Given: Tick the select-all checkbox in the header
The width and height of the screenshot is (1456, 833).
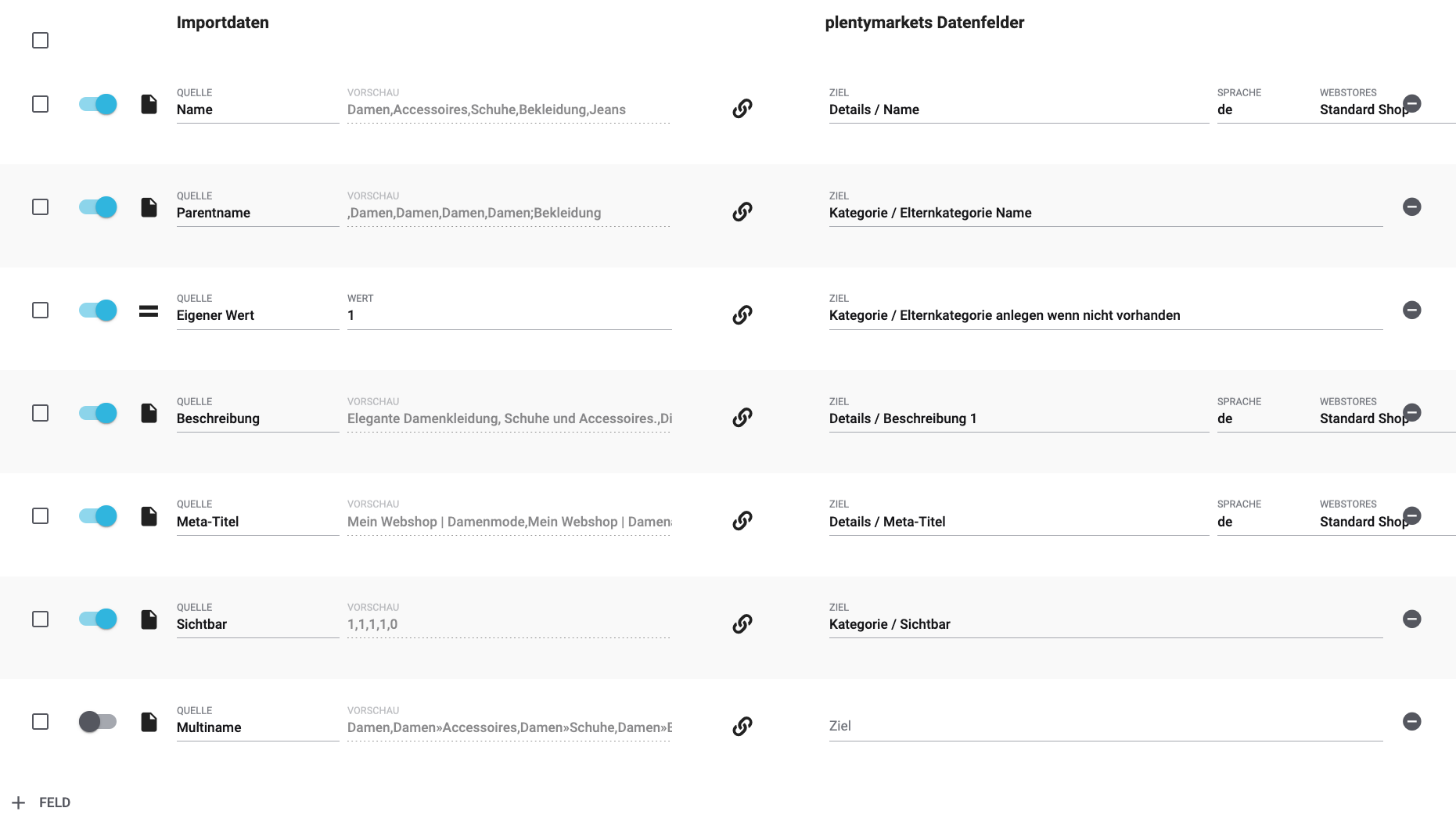Looking at the screenshot, I should click(41, 41).
